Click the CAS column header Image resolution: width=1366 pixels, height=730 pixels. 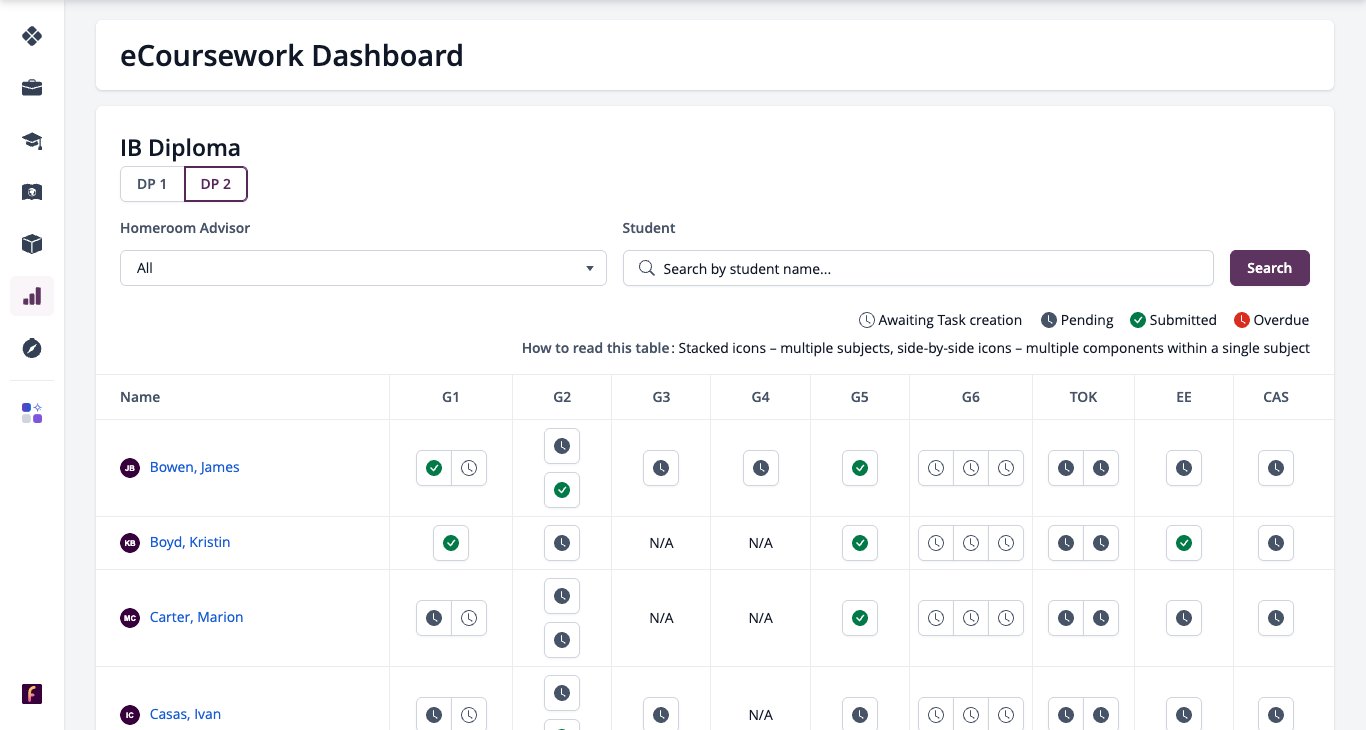1276,397
